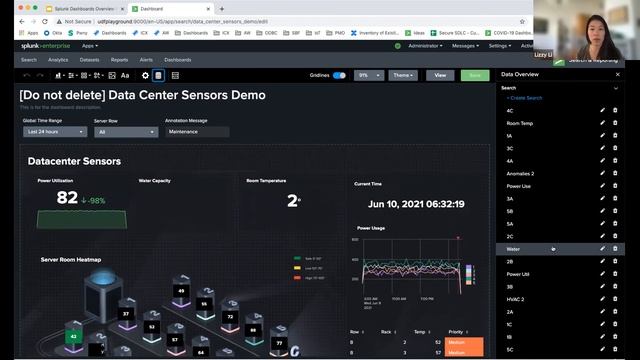Add a text box using Aa tool
Screen dimensions: 640x360
click(x=125, y=76)
